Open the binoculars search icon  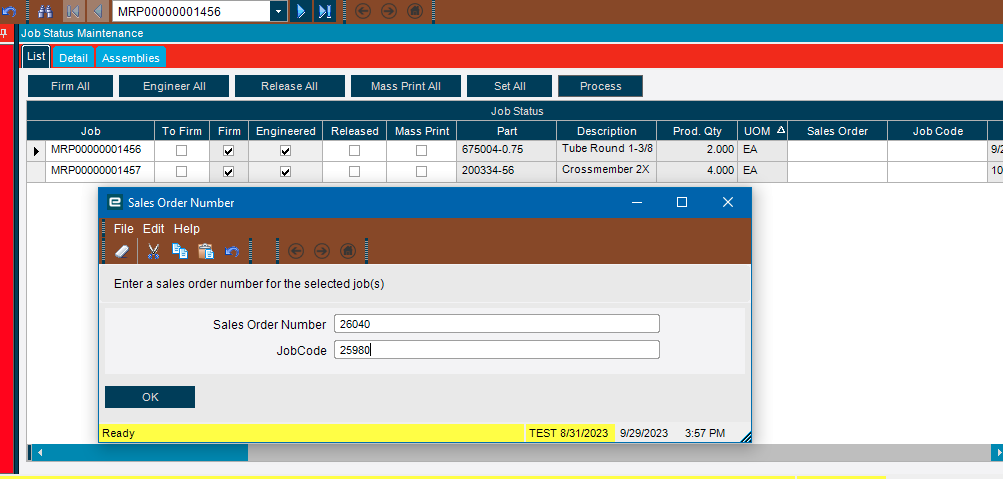click(45, 12)
